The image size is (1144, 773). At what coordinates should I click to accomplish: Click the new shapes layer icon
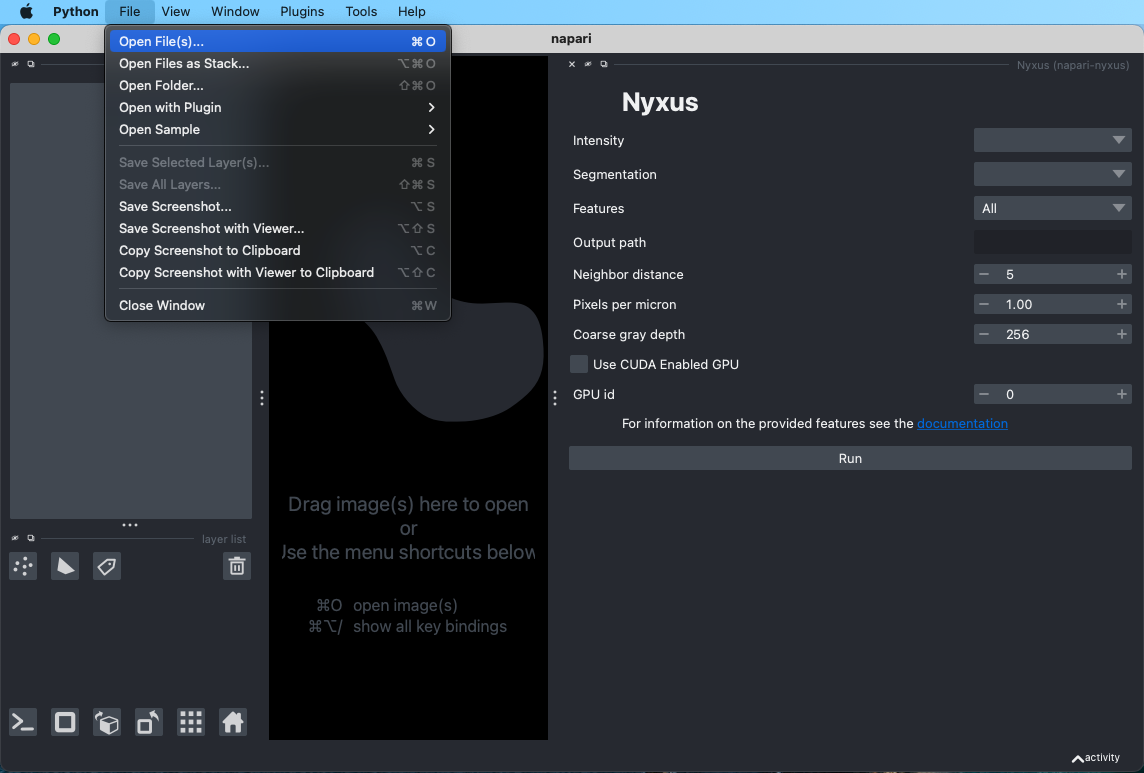65,566
